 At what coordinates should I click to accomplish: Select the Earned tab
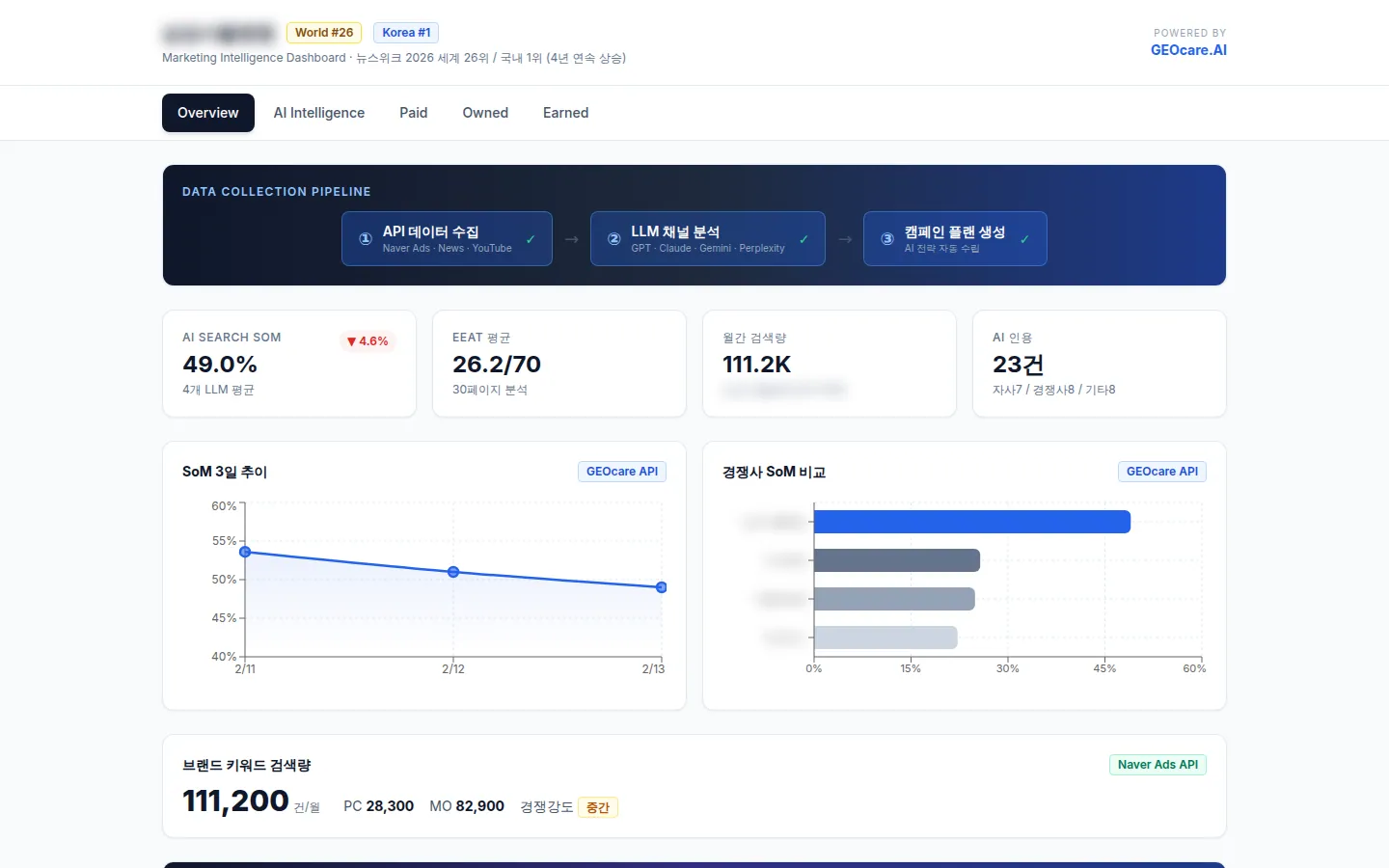[566, 113]
